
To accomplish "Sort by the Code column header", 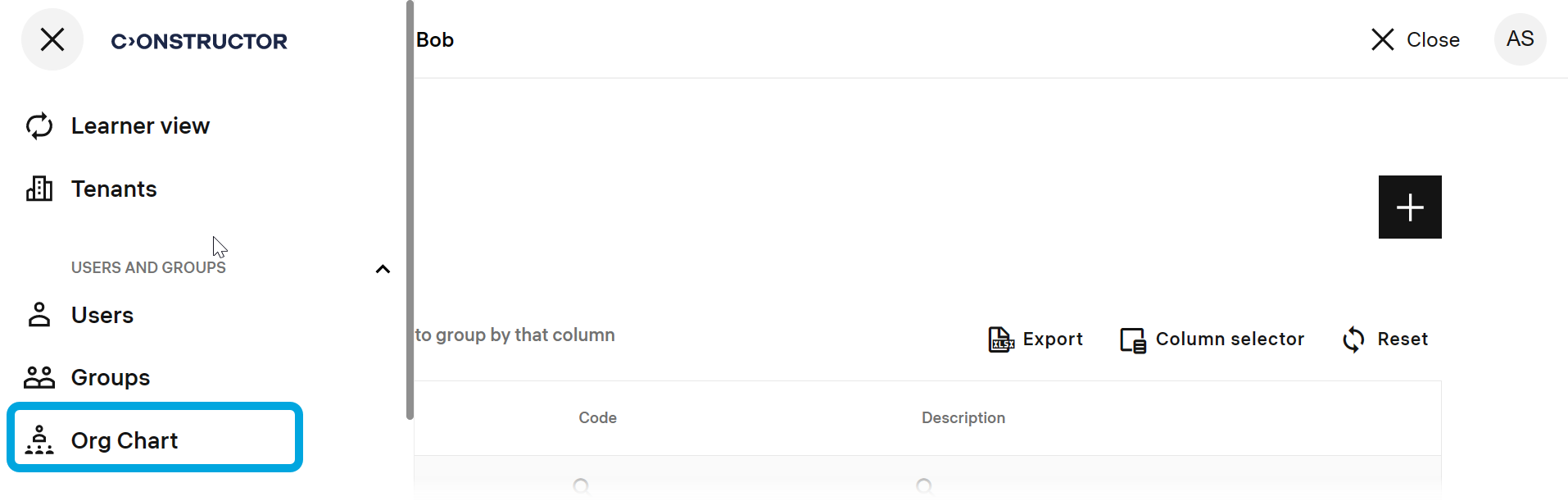I will (597, 418).
